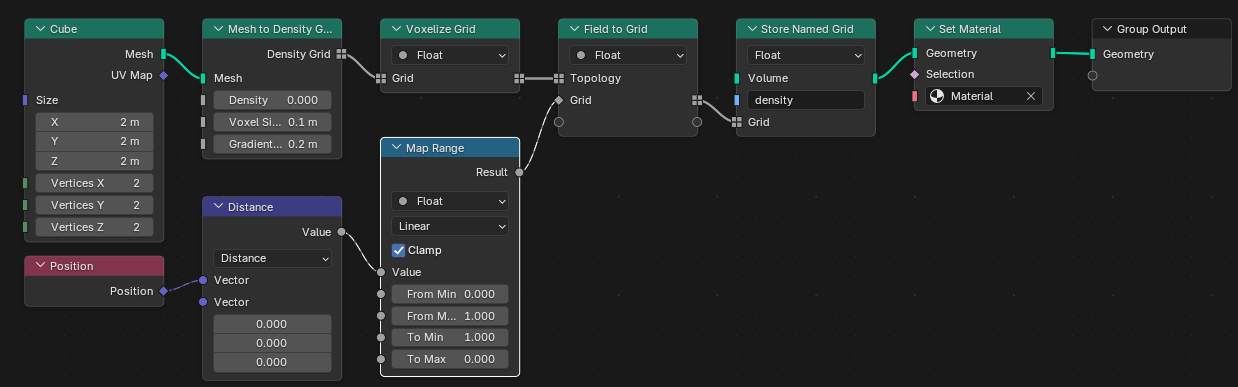Collapse the Set Material node
The image size is (1238, 387).
[x=931, y=29]
